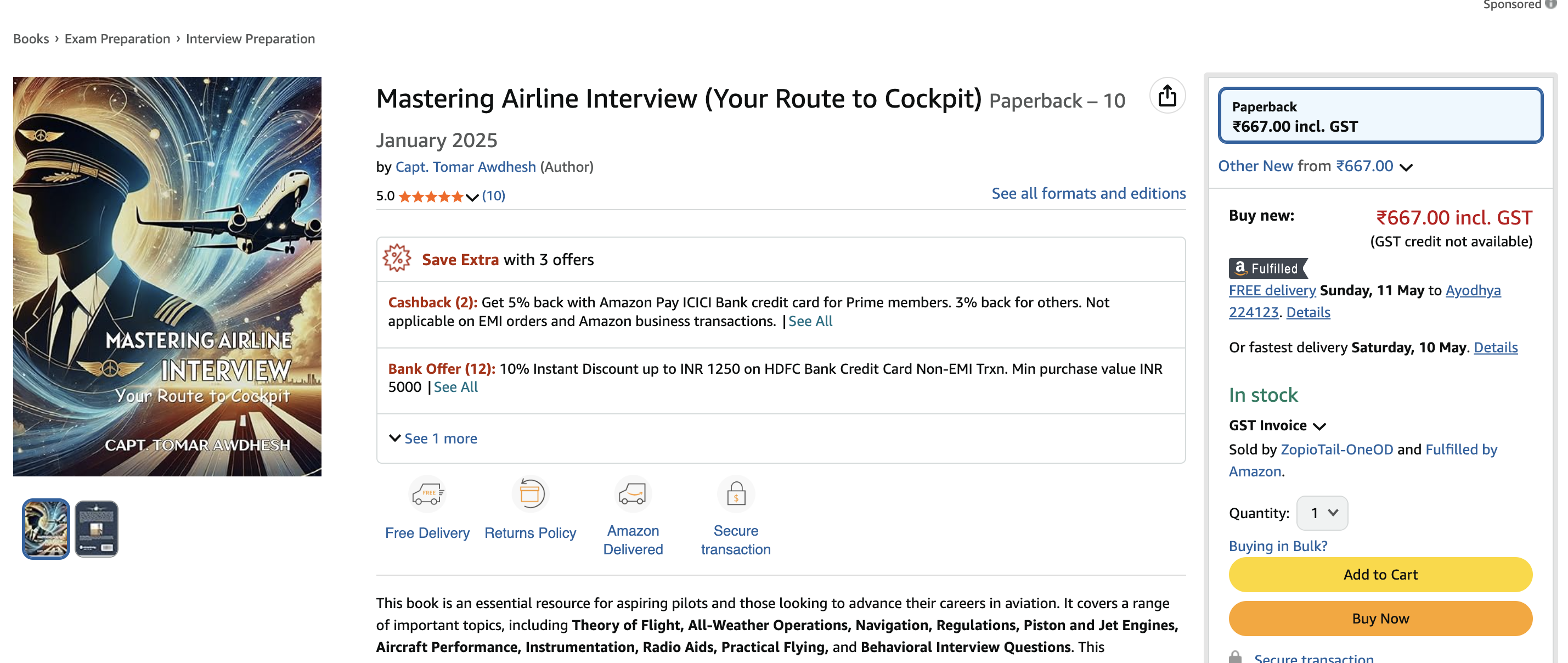Select the back cover thumbnail
This screenshot has height=663, width=1568.
[x=96, y=529]
